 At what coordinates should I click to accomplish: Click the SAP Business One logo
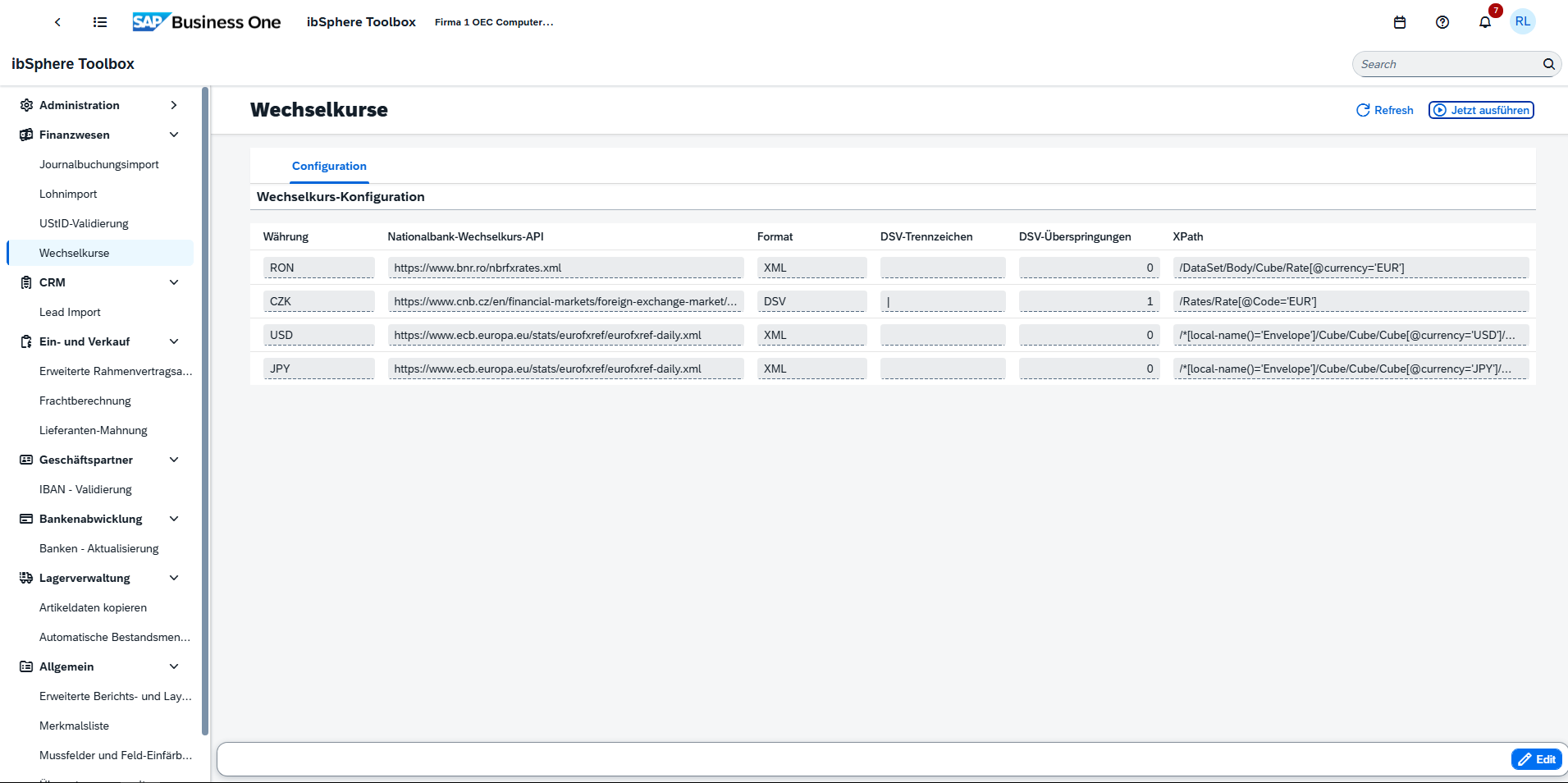click(207, 22)
